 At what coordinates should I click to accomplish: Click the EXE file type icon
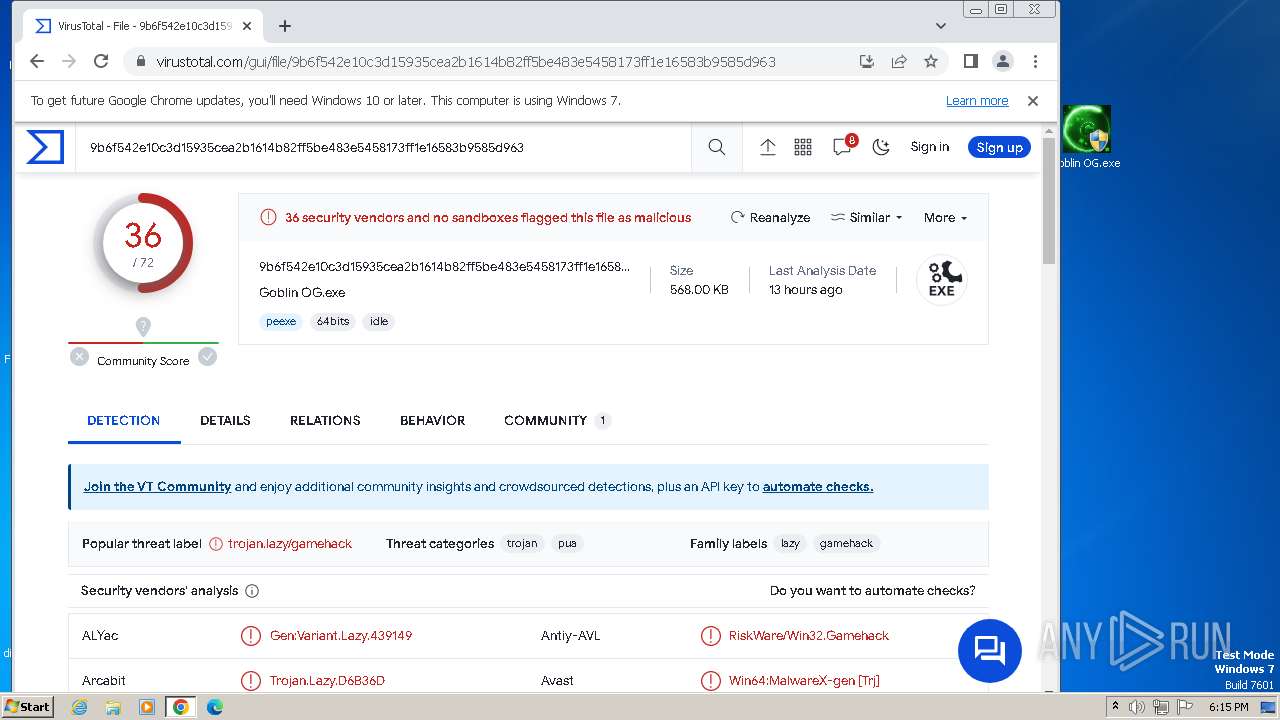(x=942, y=279)
